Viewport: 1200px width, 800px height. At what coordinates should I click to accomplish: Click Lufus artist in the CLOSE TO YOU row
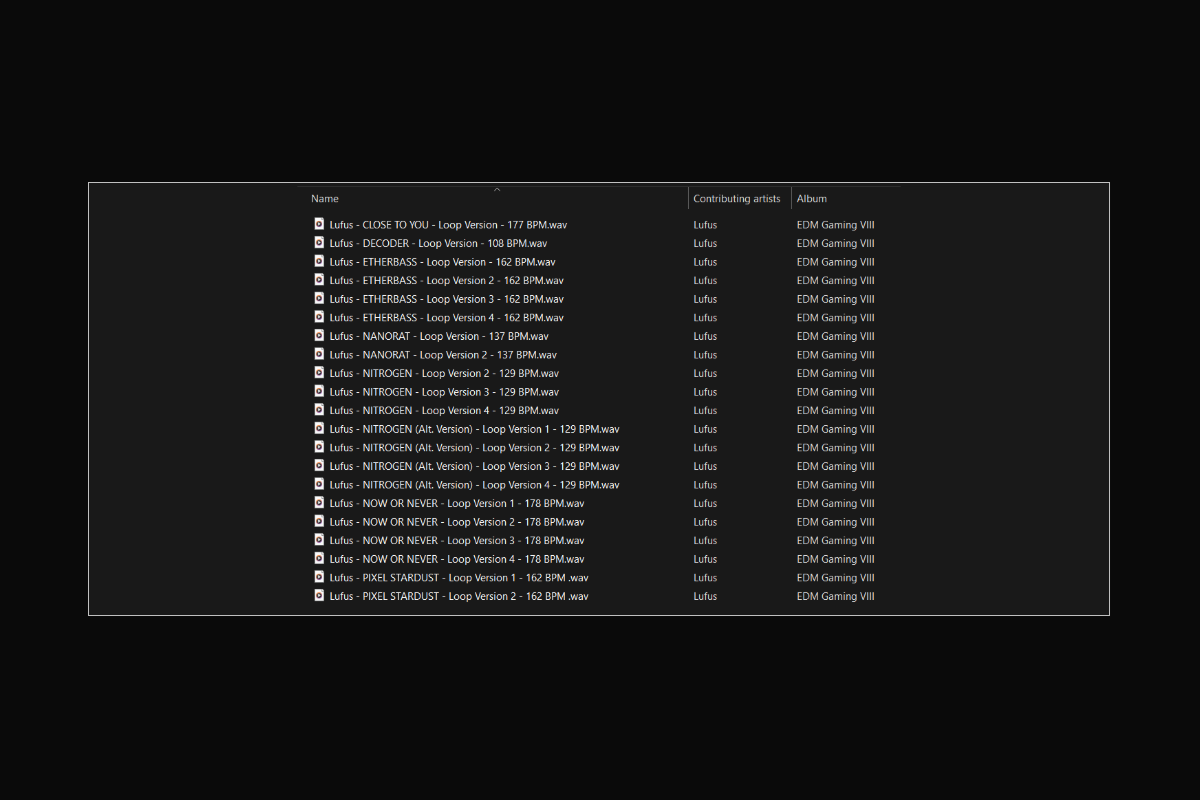pos(705,225)
